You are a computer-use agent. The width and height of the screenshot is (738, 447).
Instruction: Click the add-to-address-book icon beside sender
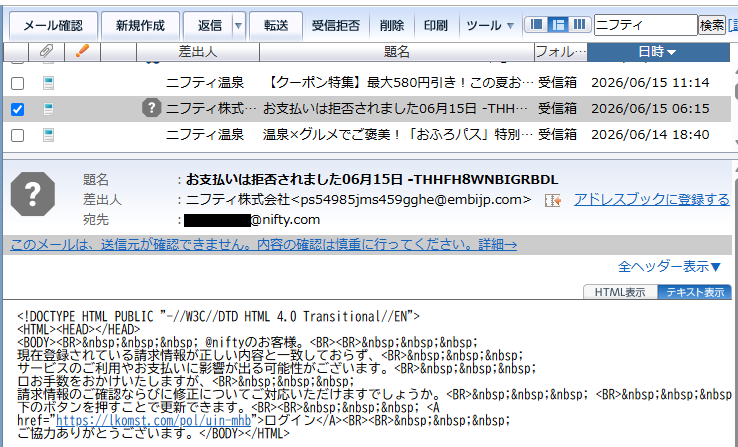[553, 200]
